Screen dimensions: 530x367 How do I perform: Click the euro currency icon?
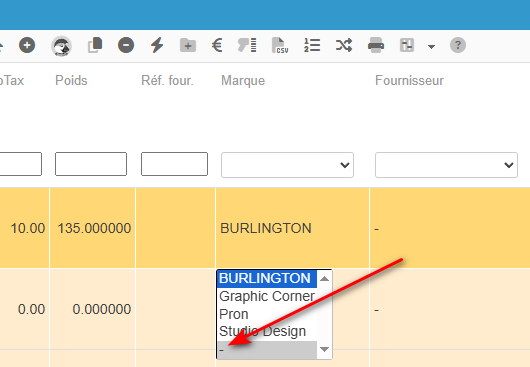click(217, 45)
